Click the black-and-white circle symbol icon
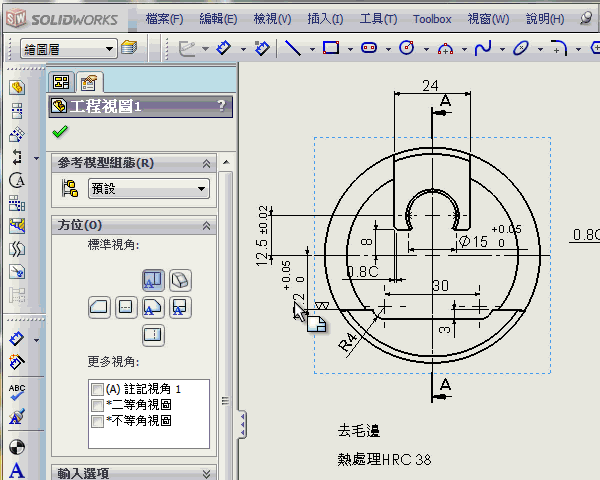This screenshot has width=600, height=480. [17, 447]
